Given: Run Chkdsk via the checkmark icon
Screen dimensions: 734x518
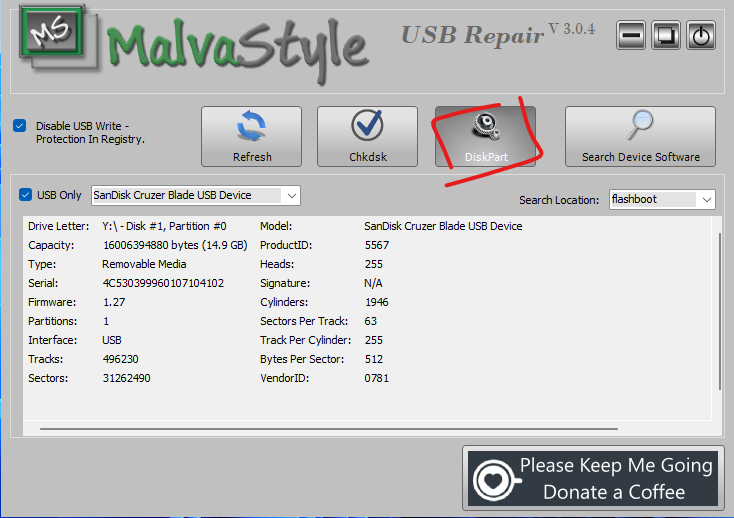Looking at the screenshot, I should [x=367, y=125].
